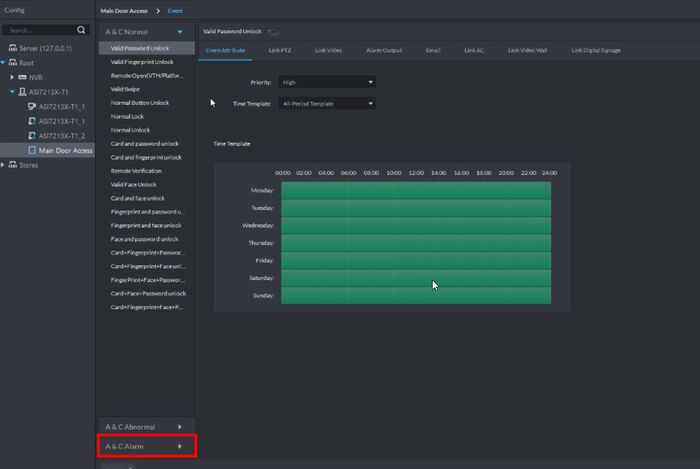Click inside the device search field
Image resolution: width=700 pixels, height=469 pixels.
point(40,30)
